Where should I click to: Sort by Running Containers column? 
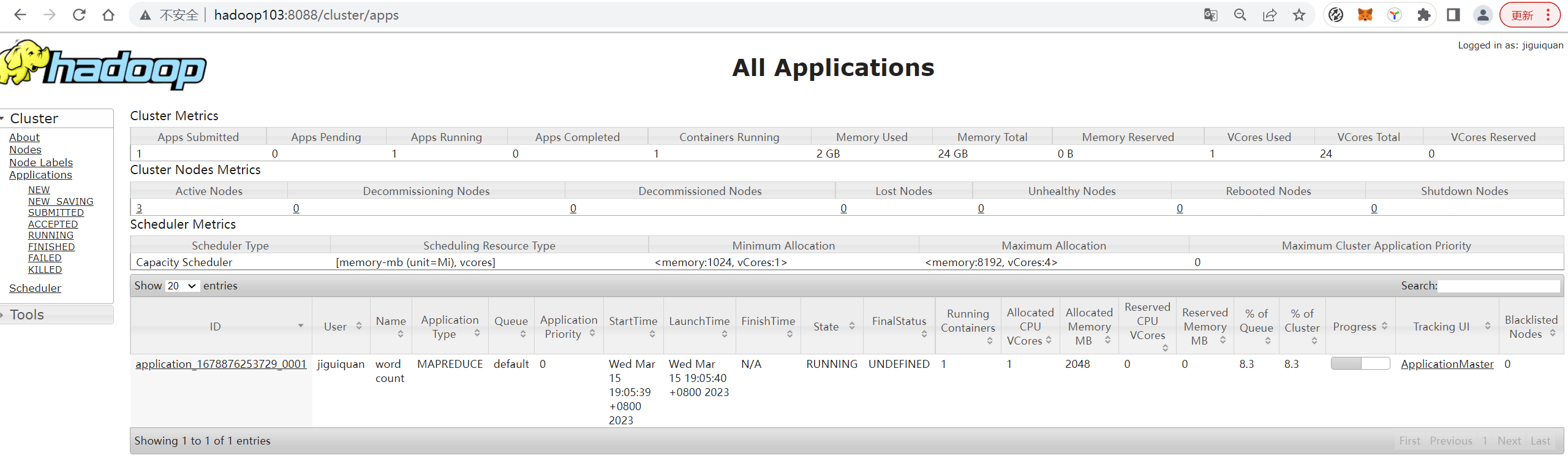click(990, 341)
